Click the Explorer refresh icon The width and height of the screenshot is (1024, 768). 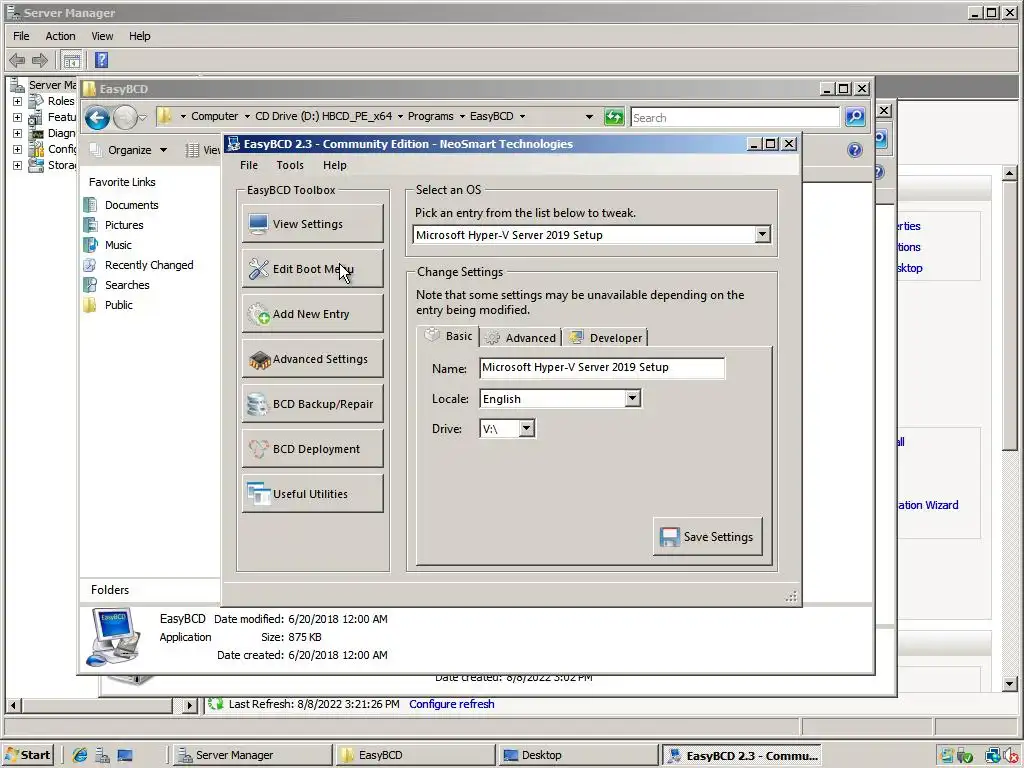(614, 118)
